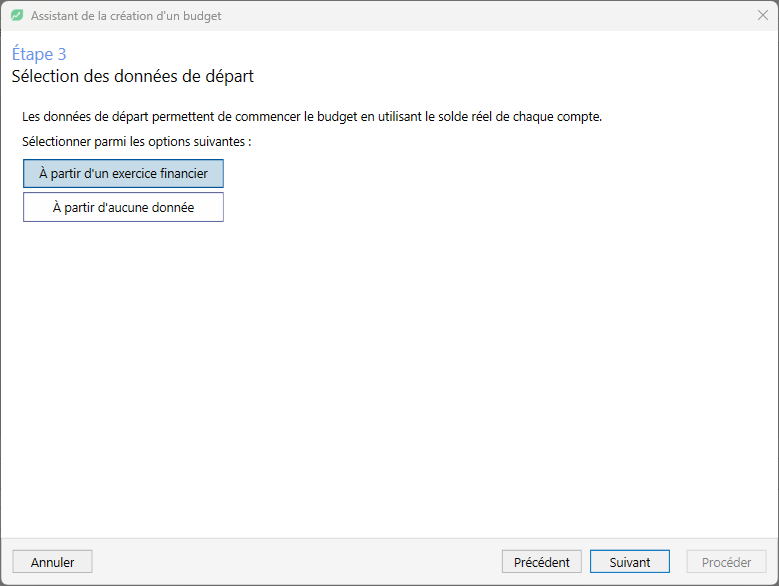Continue with Suivant button
The width and height of the screenshot is (779, 586).
629,562
